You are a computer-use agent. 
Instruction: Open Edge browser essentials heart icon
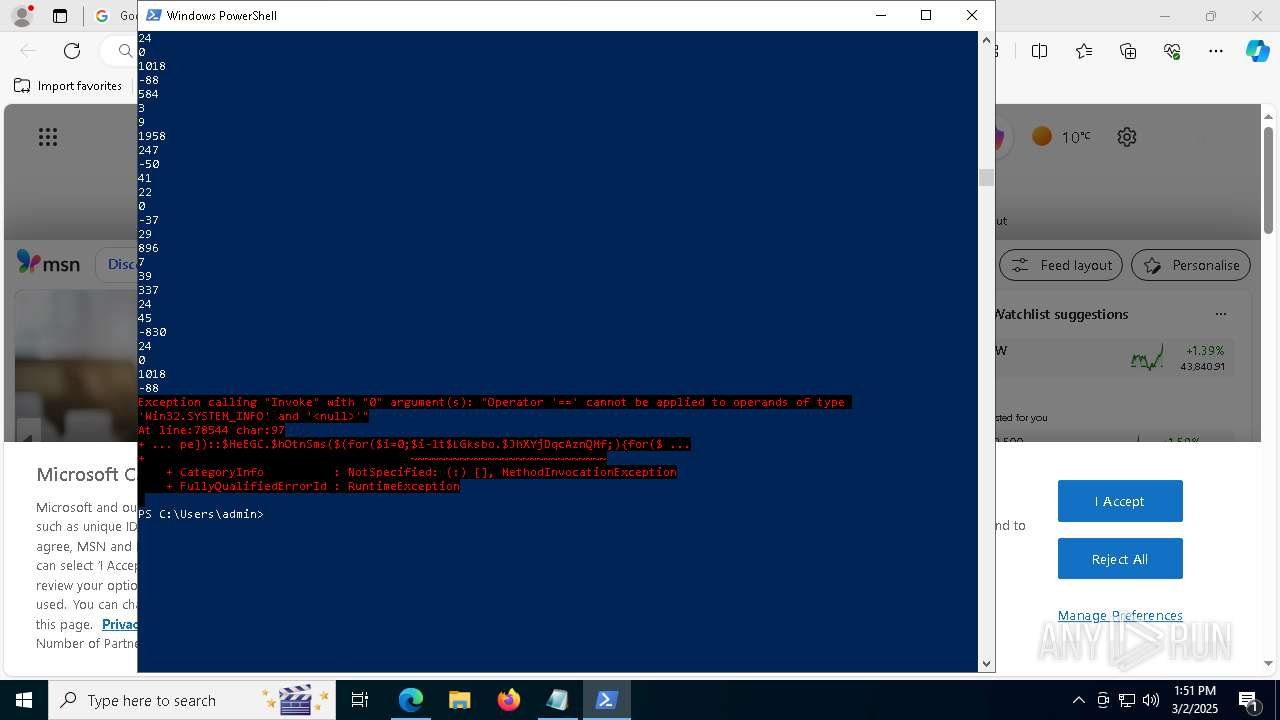[x=1172, y=51]
